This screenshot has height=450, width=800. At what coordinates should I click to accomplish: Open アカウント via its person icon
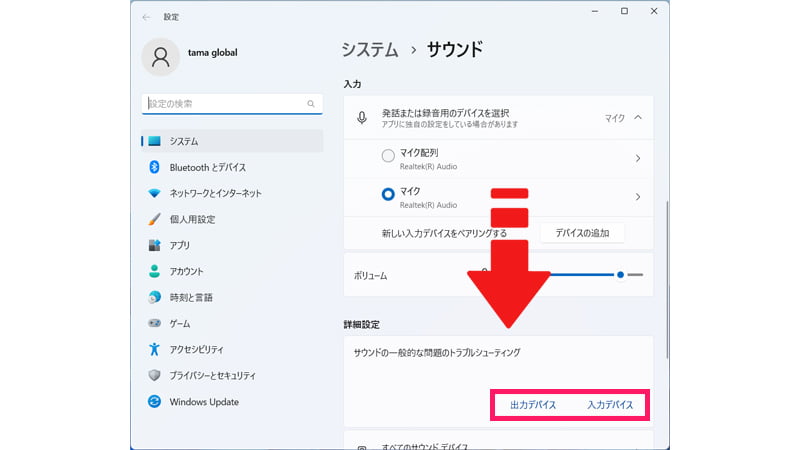(154, 271)
